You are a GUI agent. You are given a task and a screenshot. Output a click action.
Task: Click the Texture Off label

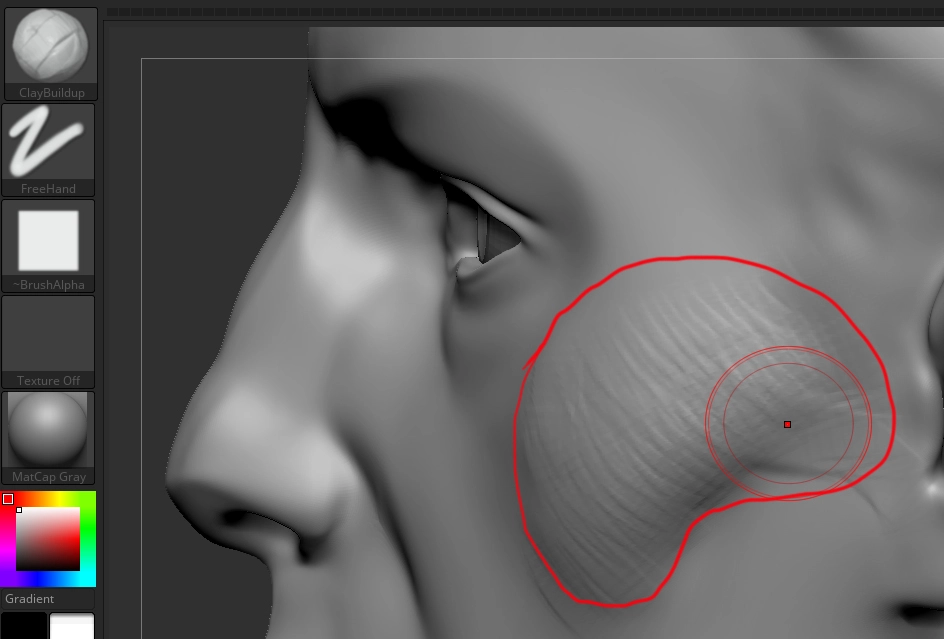point(49,380)
